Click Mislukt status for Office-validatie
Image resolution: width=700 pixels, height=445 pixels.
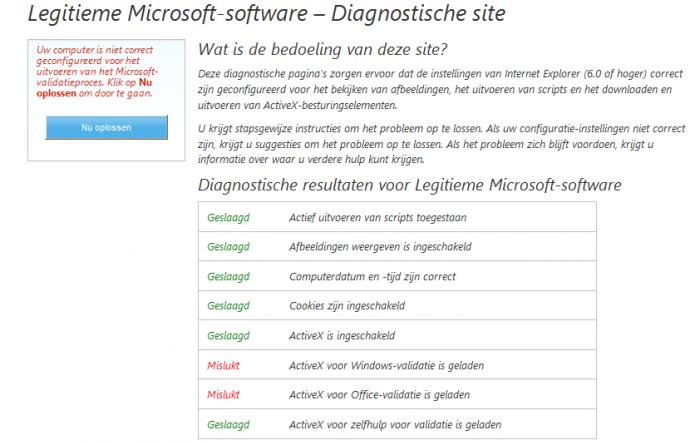[x=223, y=395]
